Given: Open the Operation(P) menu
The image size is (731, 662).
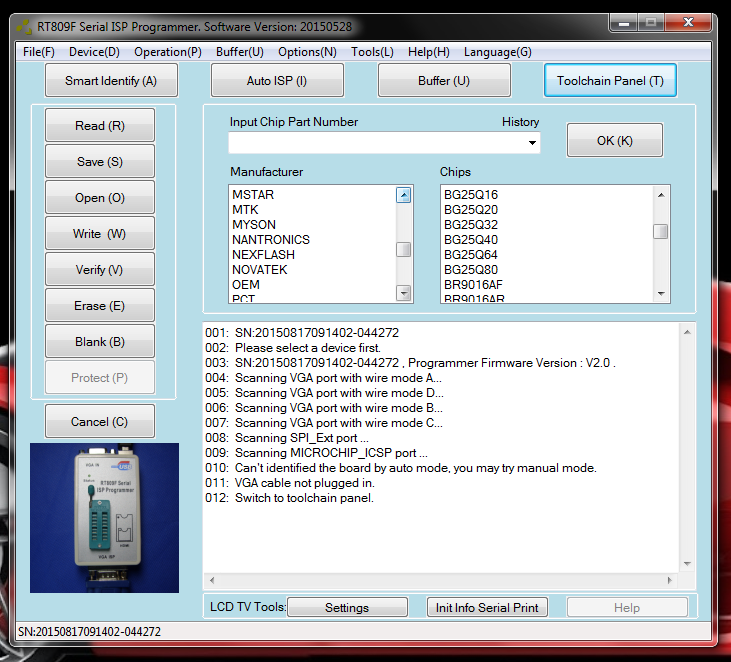Looking at the screenshot, I should point(168,52).
